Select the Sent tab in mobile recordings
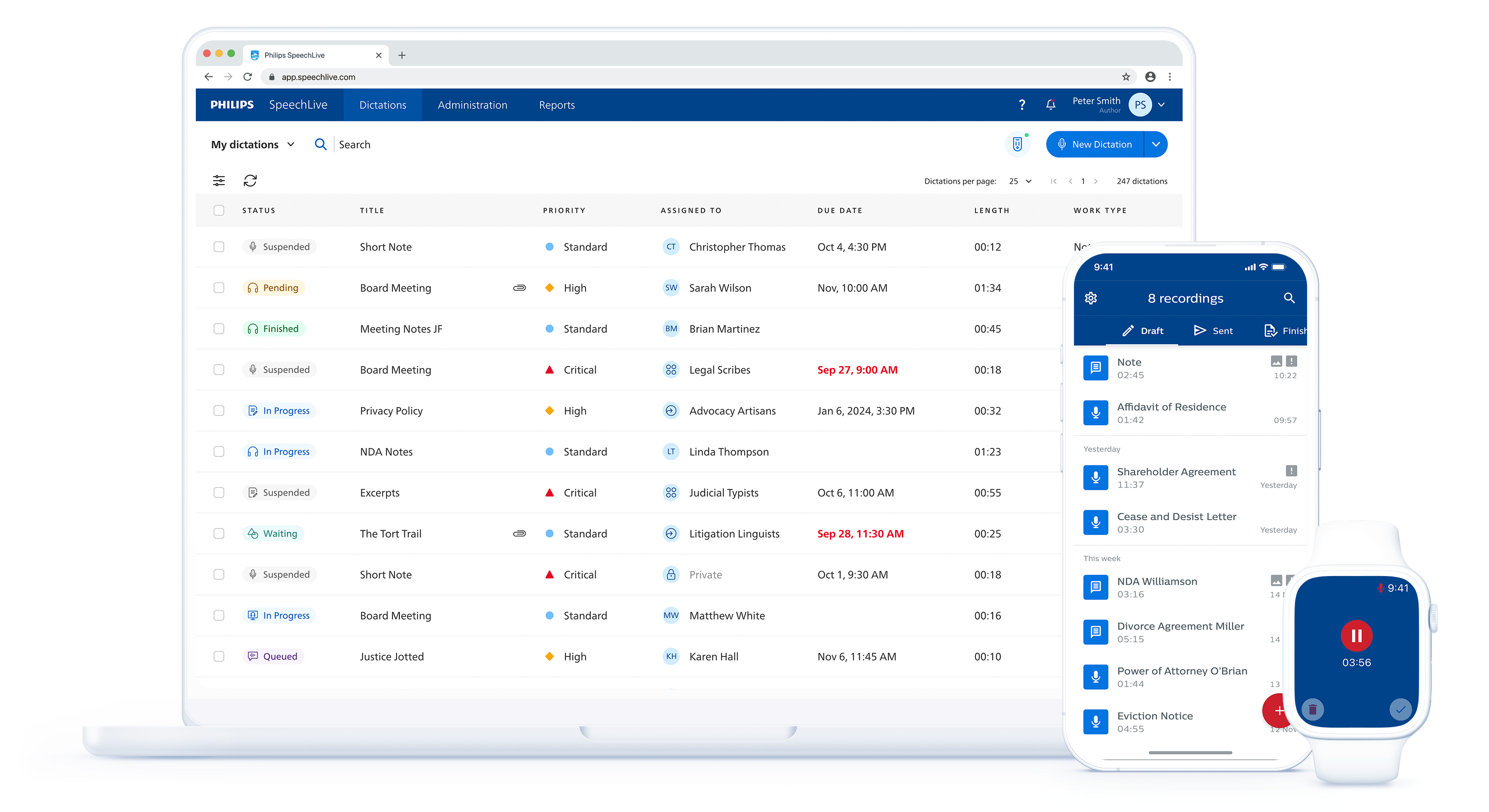This screenshot has width=1489, height=812. coord(1213,330)
